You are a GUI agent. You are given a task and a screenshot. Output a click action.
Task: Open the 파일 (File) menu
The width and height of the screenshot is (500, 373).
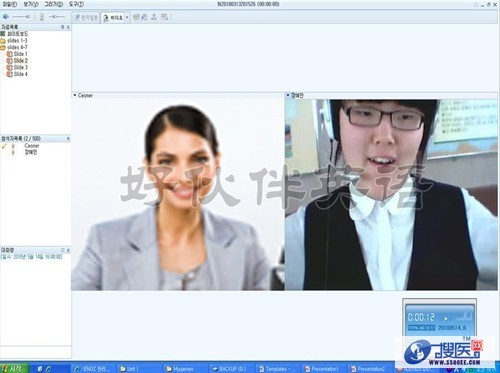tap(9, 4)
